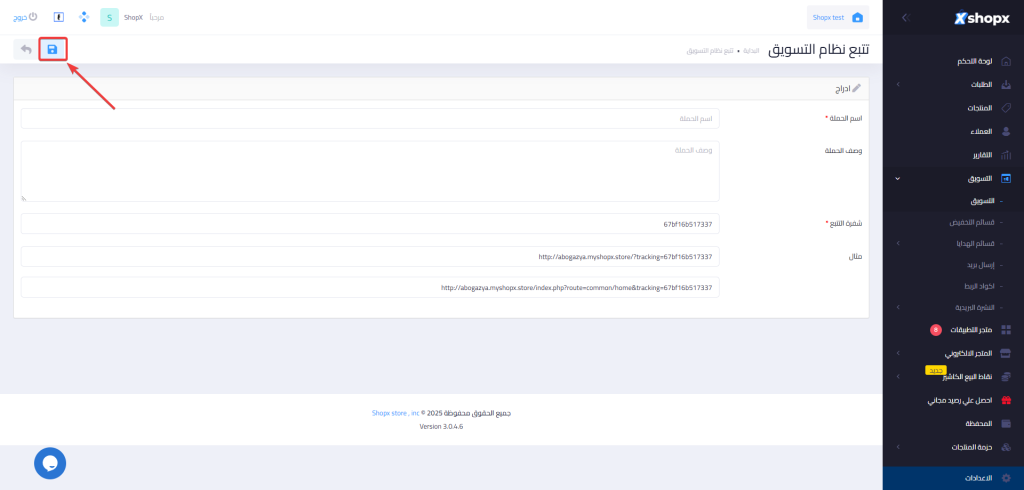
Task: Collapse the التسويق marketing section
Action: click(897, 179)
